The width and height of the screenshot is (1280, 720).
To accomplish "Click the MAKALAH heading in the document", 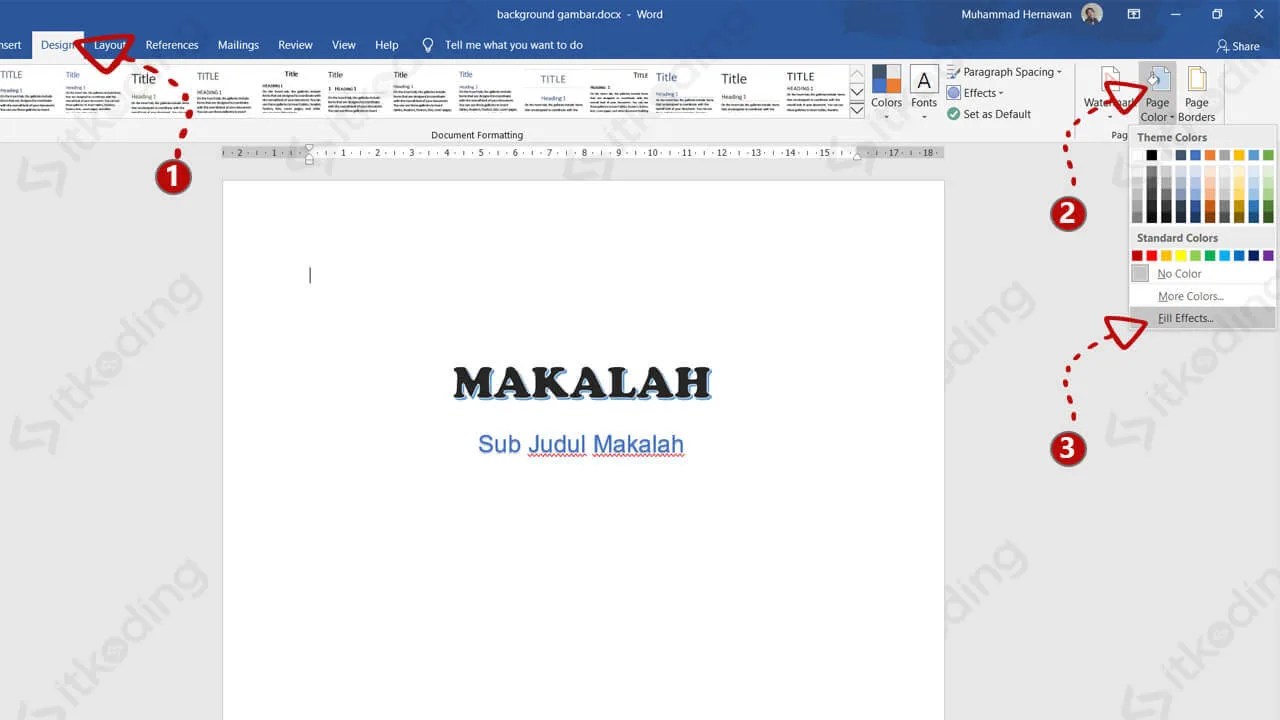I will tap(582, 383).
